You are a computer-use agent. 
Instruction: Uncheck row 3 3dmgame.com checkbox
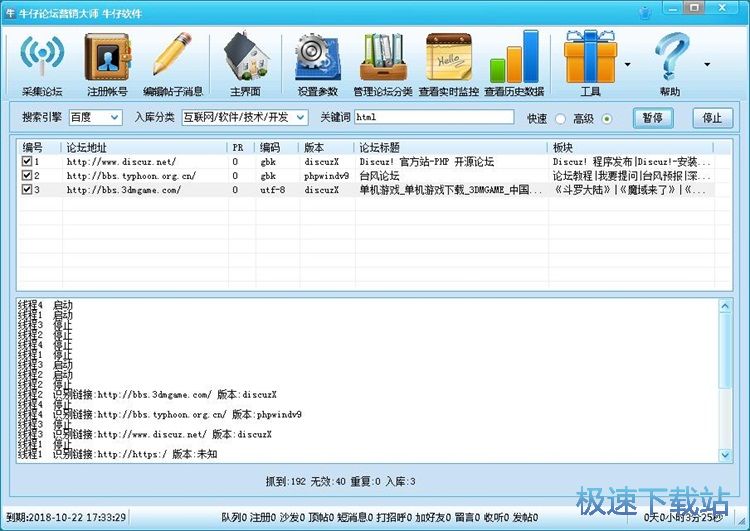pyautogui.click(x=27, y=189)
